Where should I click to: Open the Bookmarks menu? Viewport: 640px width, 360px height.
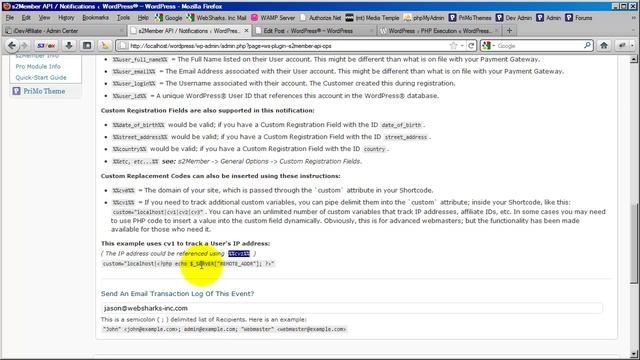(x=96, y=18)
